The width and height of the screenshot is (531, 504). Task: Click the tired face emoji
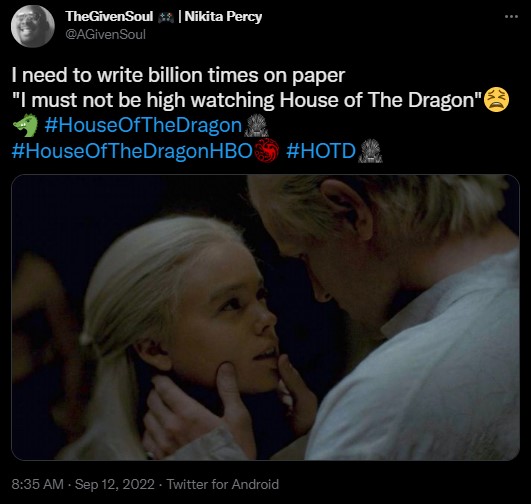496,100
